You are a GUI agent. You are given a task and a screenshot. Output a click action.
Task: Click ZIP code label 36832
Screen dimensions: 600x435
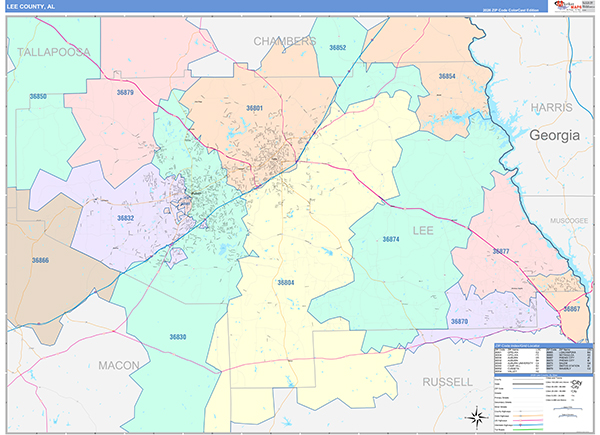(x=126, y=218)
